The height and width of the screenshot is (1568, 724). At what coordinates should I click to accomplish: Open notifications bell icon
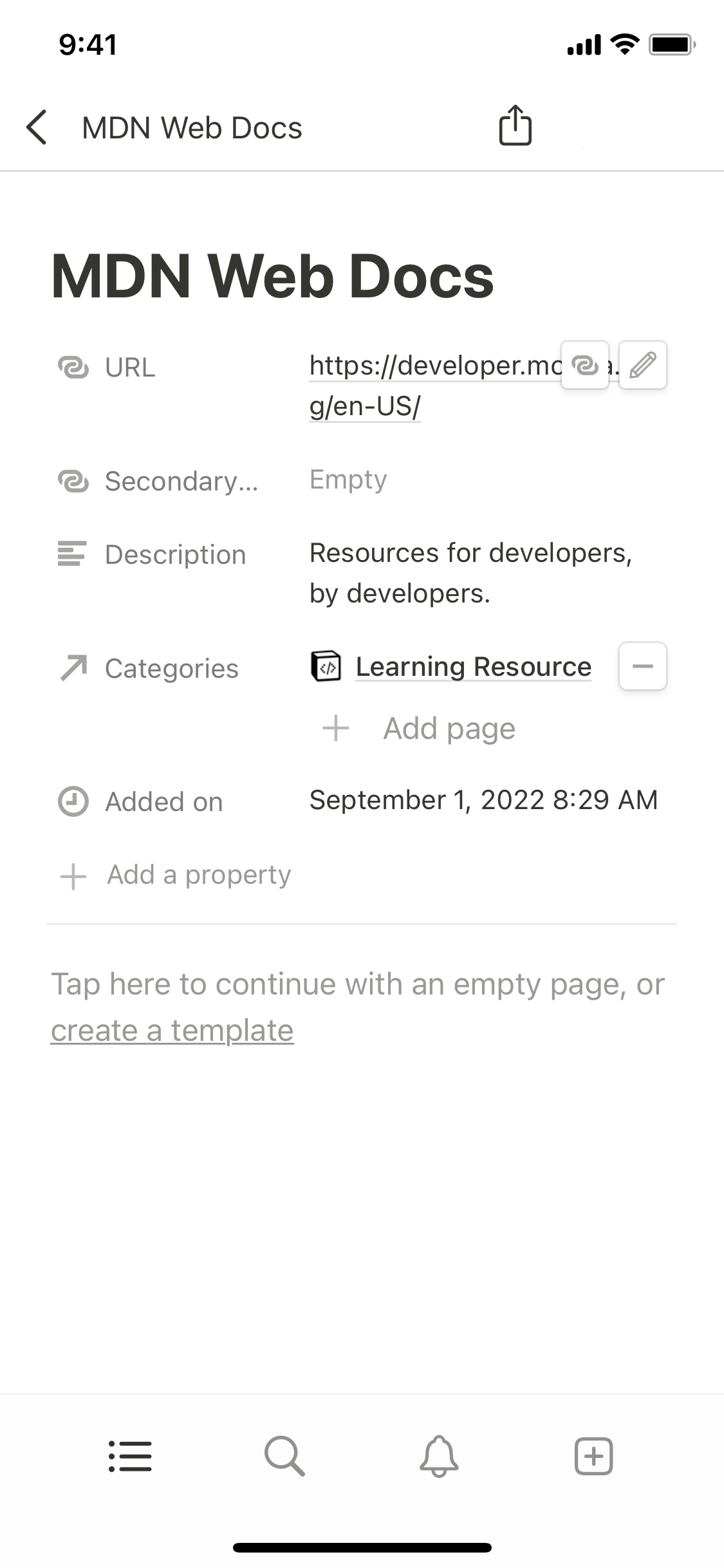(x=439, y=1456)
